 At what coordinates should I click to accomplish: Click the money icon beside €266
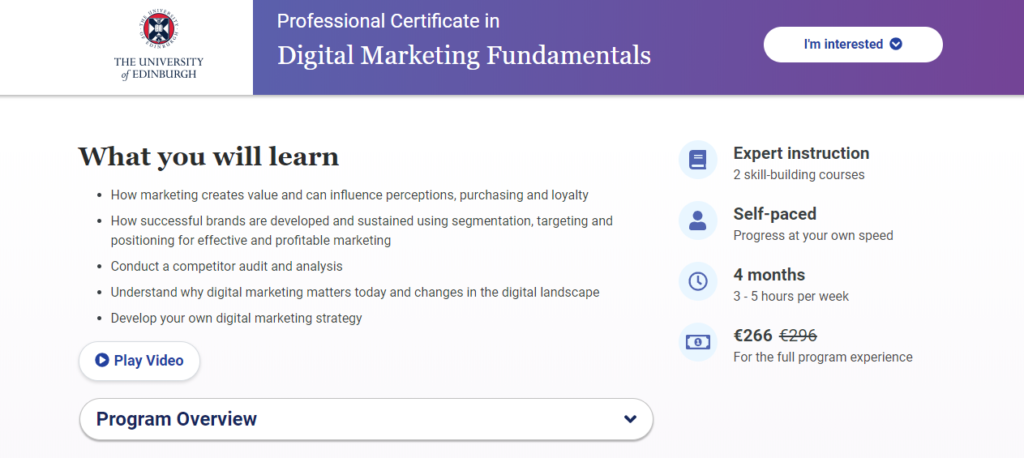coord(697,342)
